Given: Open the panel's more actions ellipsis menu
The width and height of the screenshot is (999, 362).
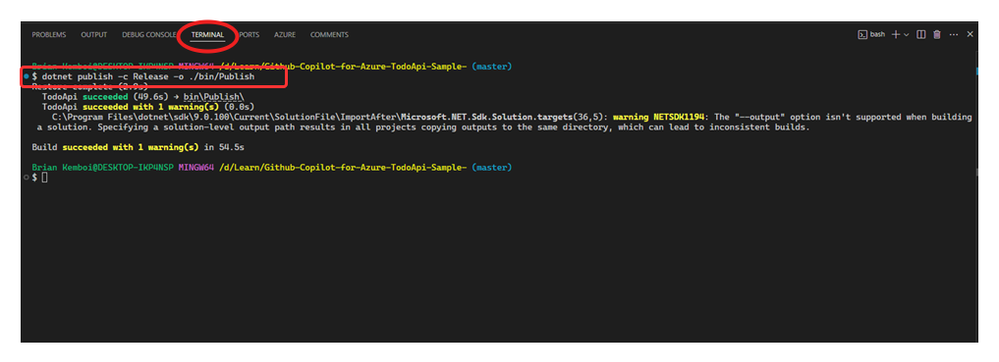Looking at the screenshot, I should pos(953,35).
